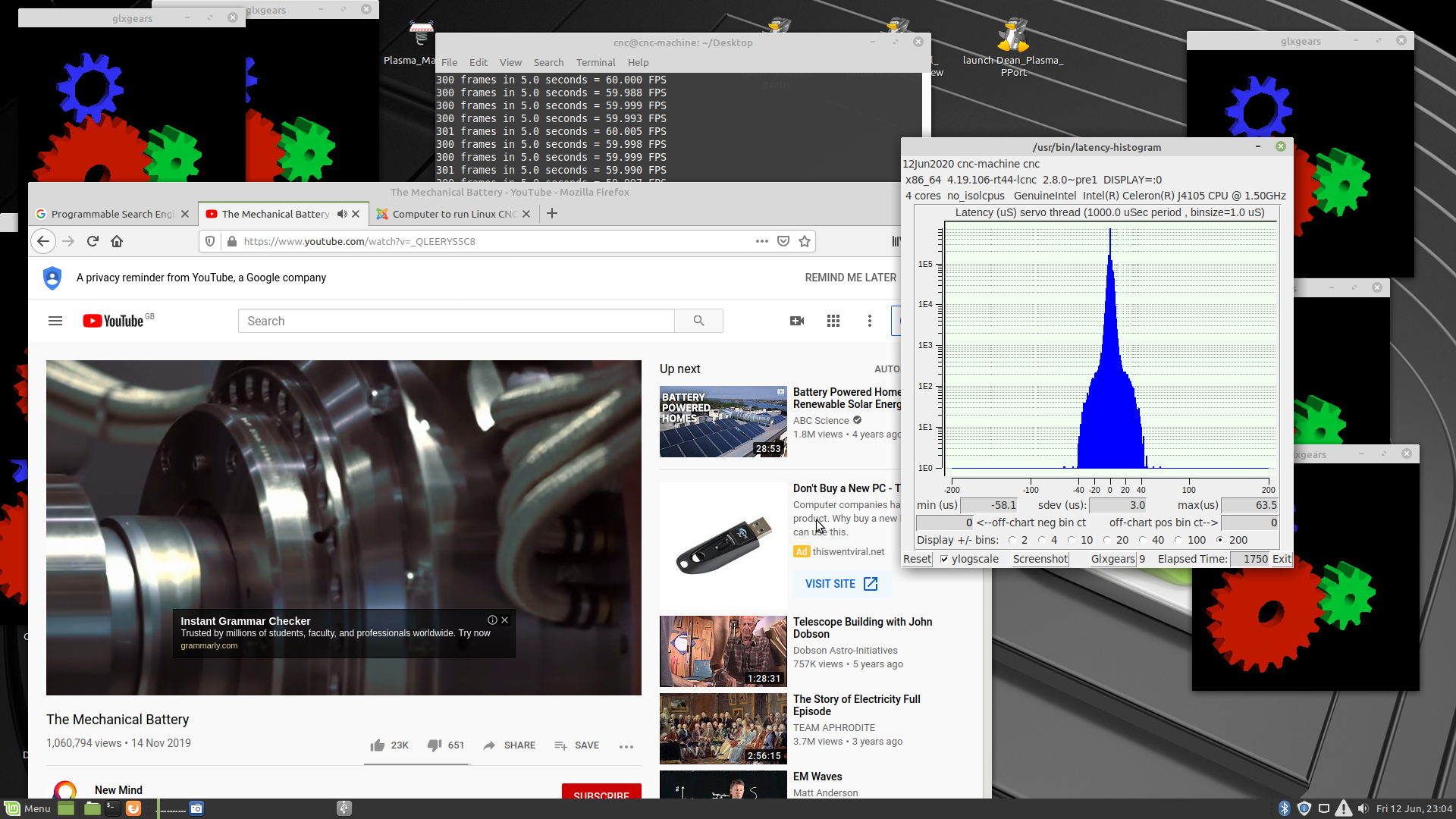
Task: Go back in Firefox history
Action: click(x=43, y=241)
